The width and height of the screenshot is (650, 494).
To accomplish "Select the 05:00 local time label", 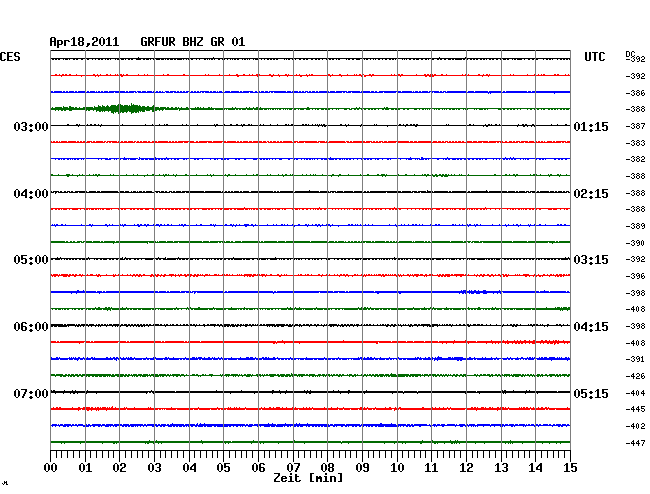I will (31, 260).
